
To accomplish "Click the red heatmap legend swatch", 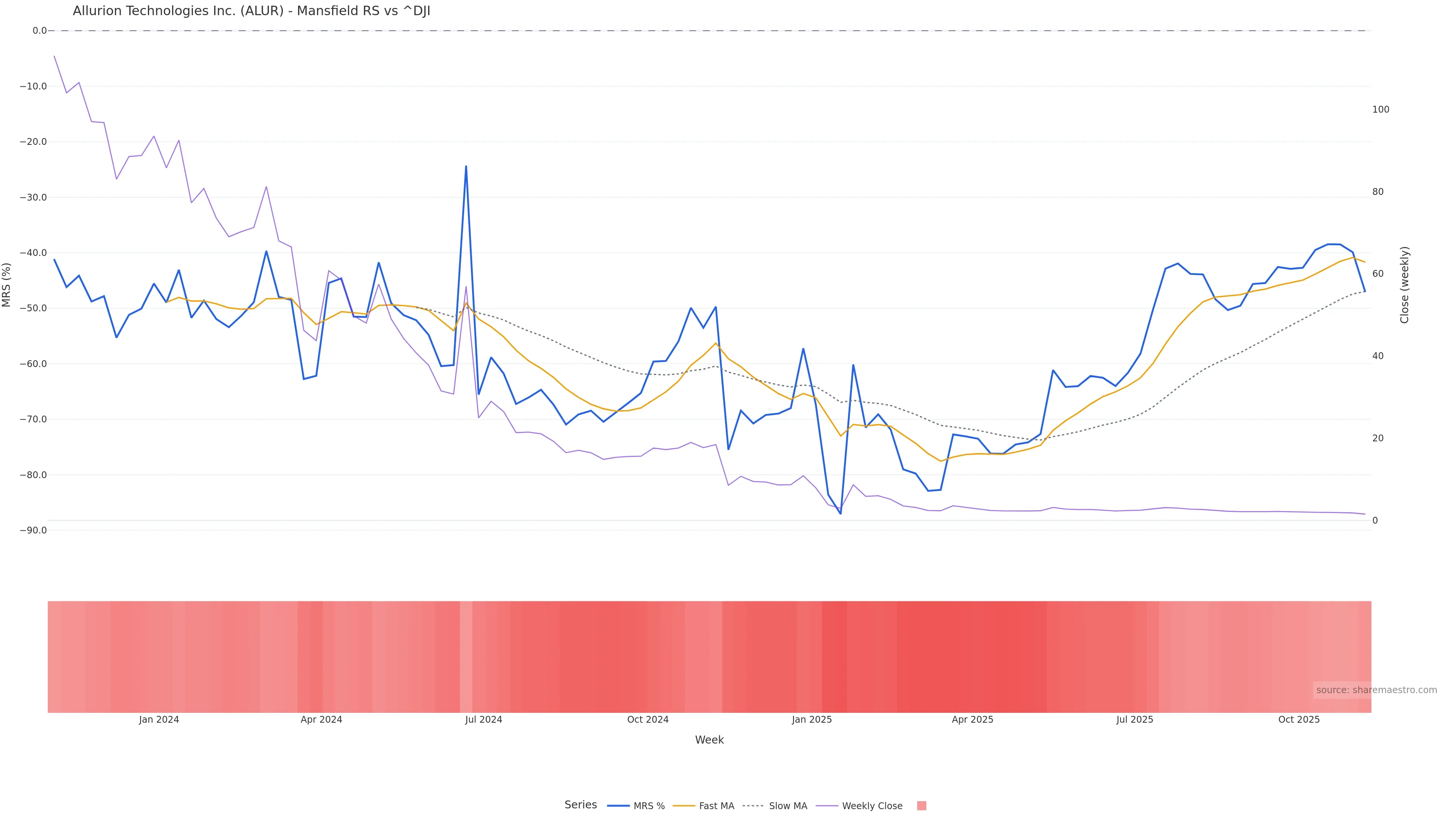I will pos(921,806).
